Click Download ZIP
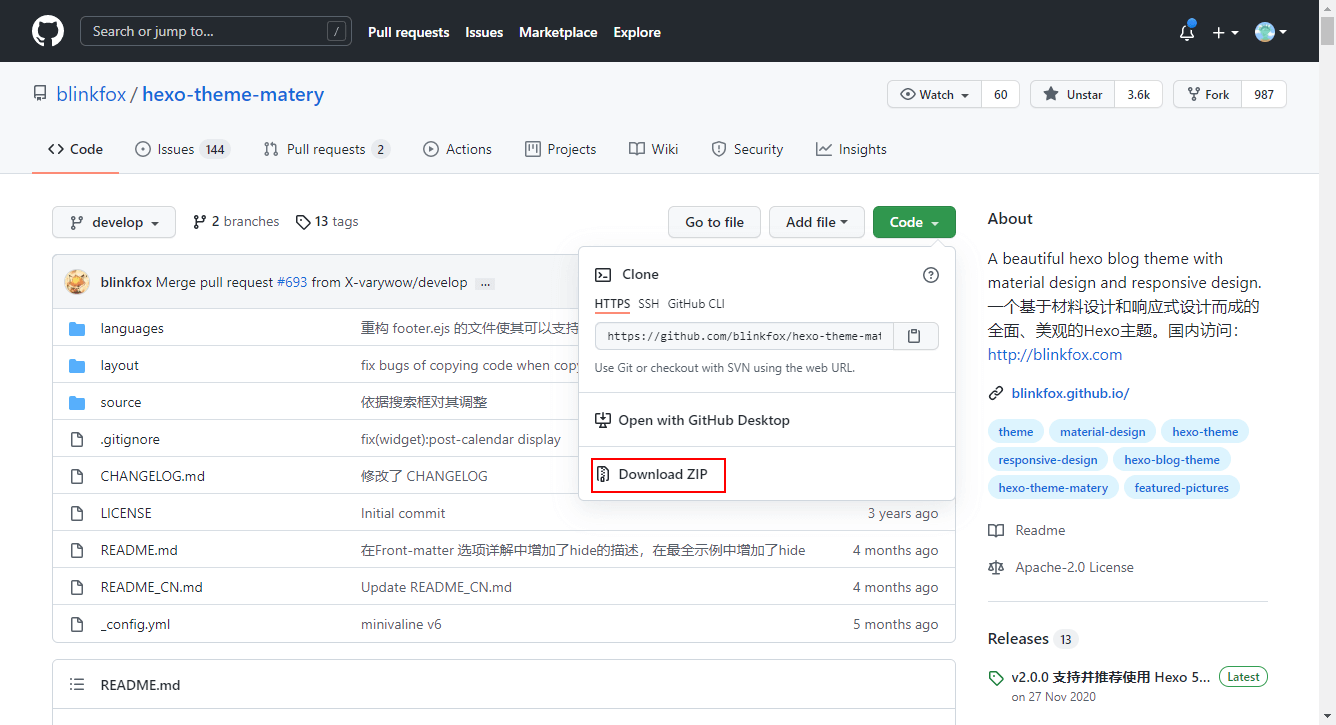 tap(658, 474)
